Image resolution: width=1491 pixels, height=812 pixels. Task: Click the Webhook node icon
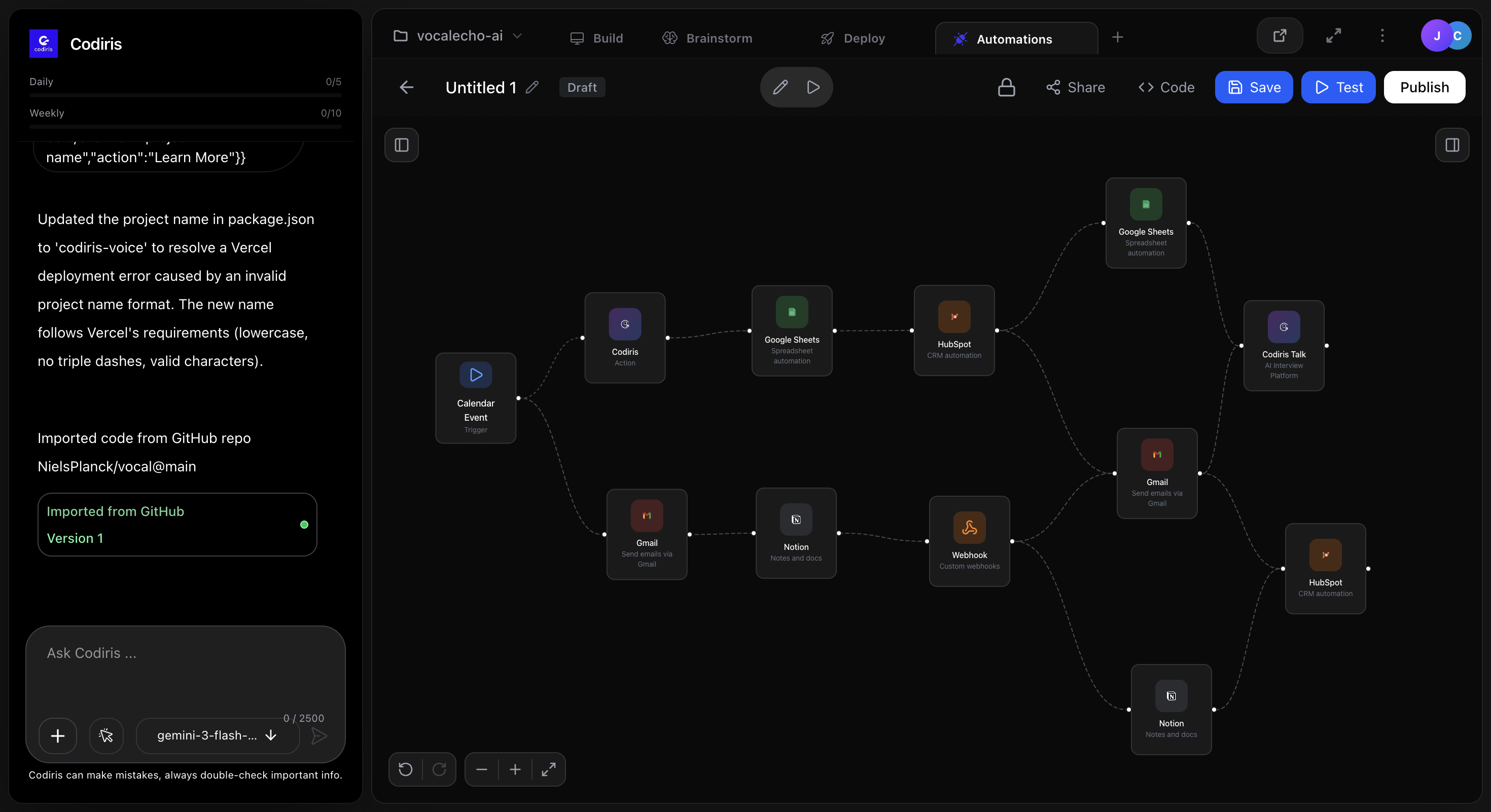[x=969, y=528]
